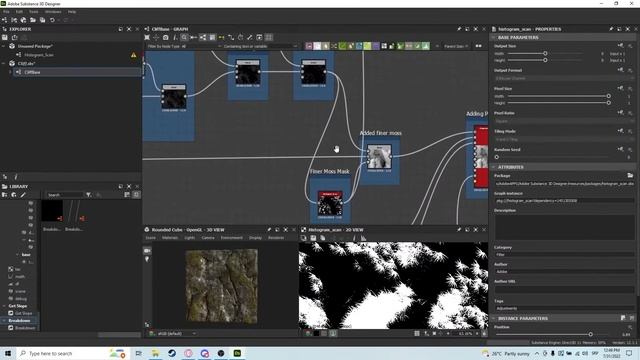Image resolution: width=640 pixels, height=360 pixels.
Task: Click the light bulb icon in 3D view
Action: pos(147,259)
